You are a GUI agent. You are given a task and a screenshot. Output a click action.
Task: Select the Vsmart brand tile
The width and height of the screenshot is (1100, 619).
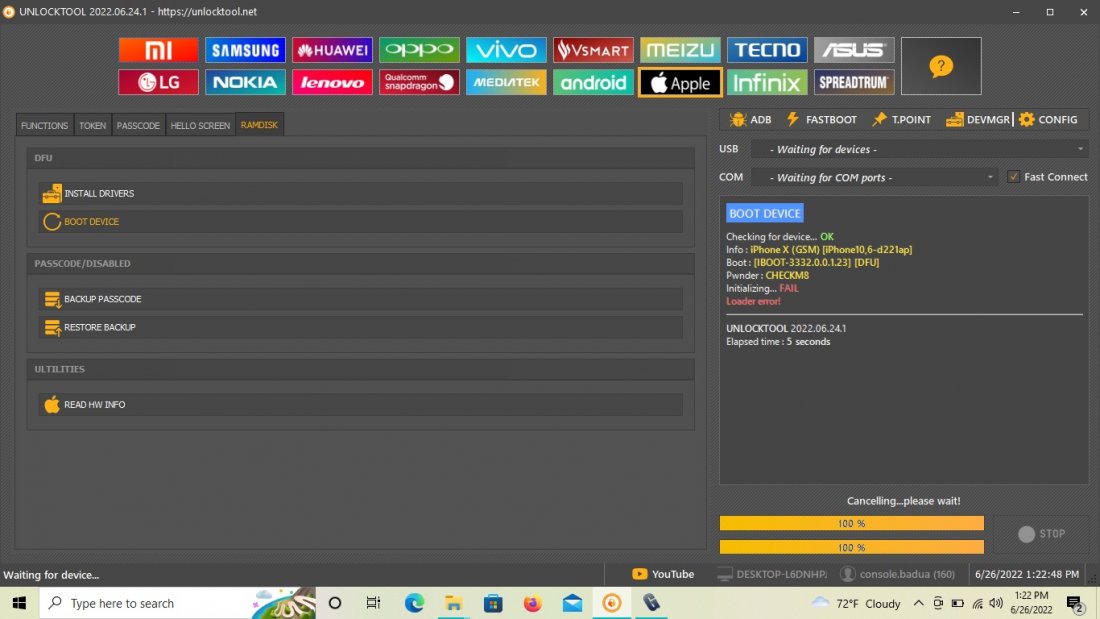[x=593, y=50]
